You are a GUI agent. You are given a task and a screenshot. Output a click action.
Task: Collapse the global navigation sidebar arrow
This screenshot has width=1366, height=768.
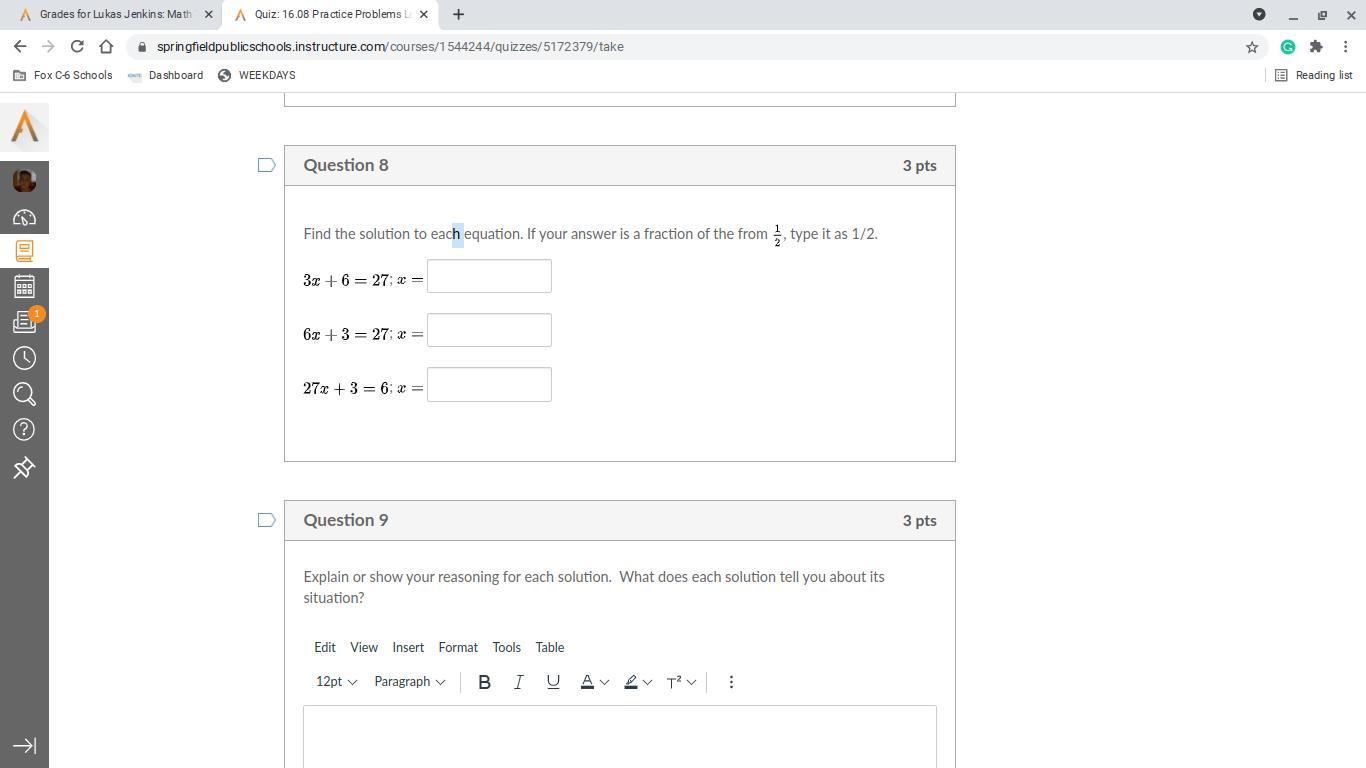point(24,746)
